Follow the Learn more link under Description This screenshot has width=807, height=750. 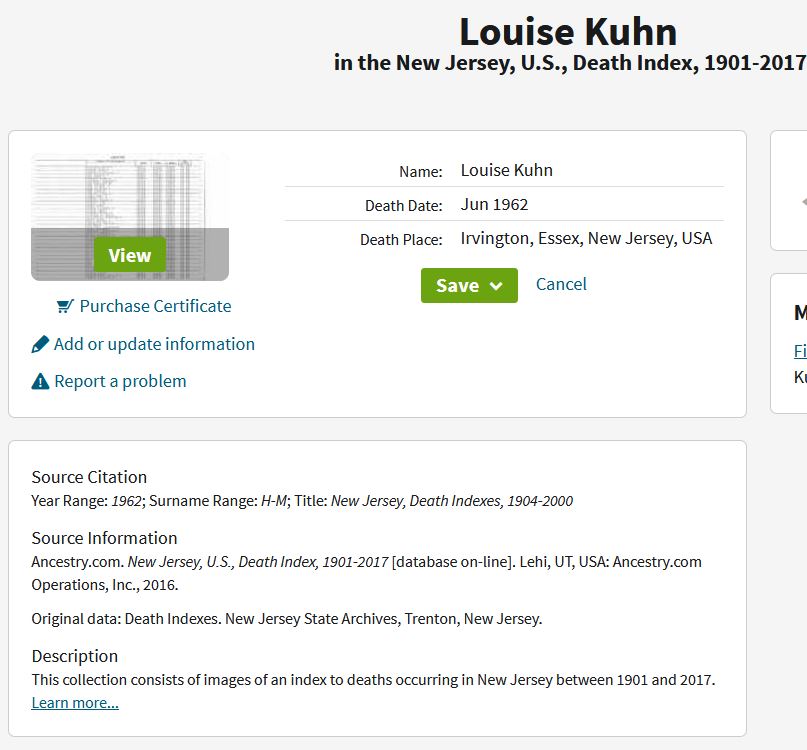click(75, 703)
